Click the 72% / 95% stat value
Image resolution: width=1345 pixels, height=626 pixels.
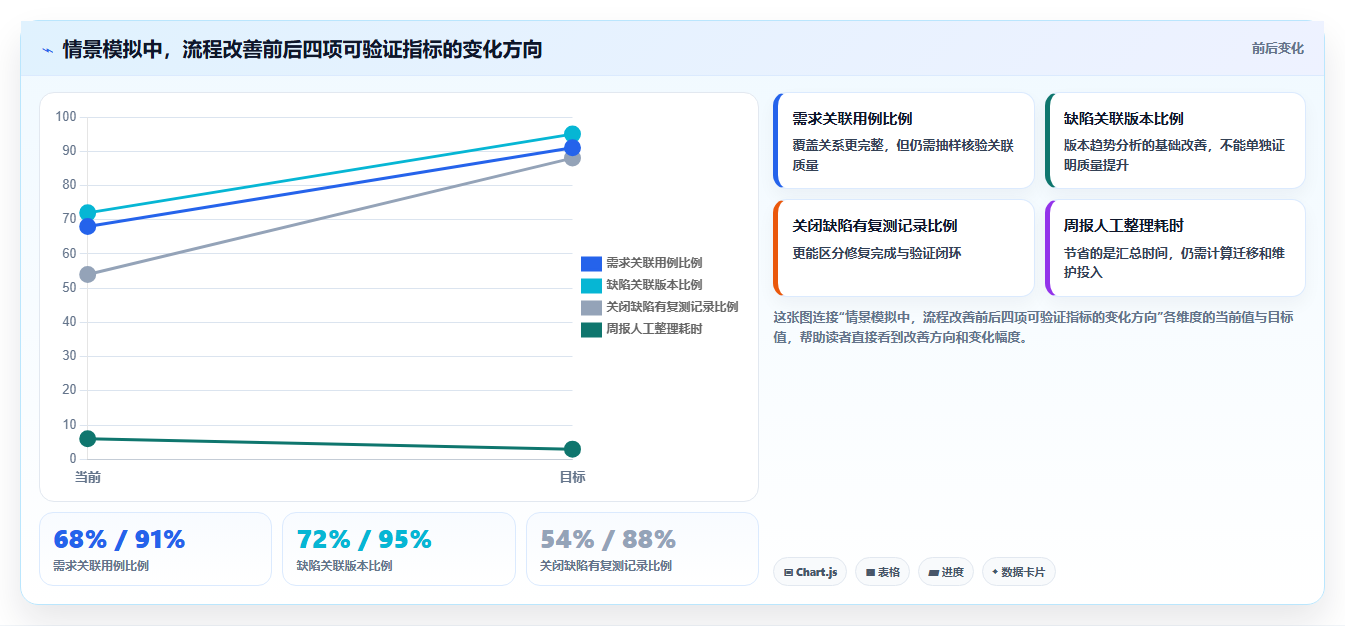[364, 539]
